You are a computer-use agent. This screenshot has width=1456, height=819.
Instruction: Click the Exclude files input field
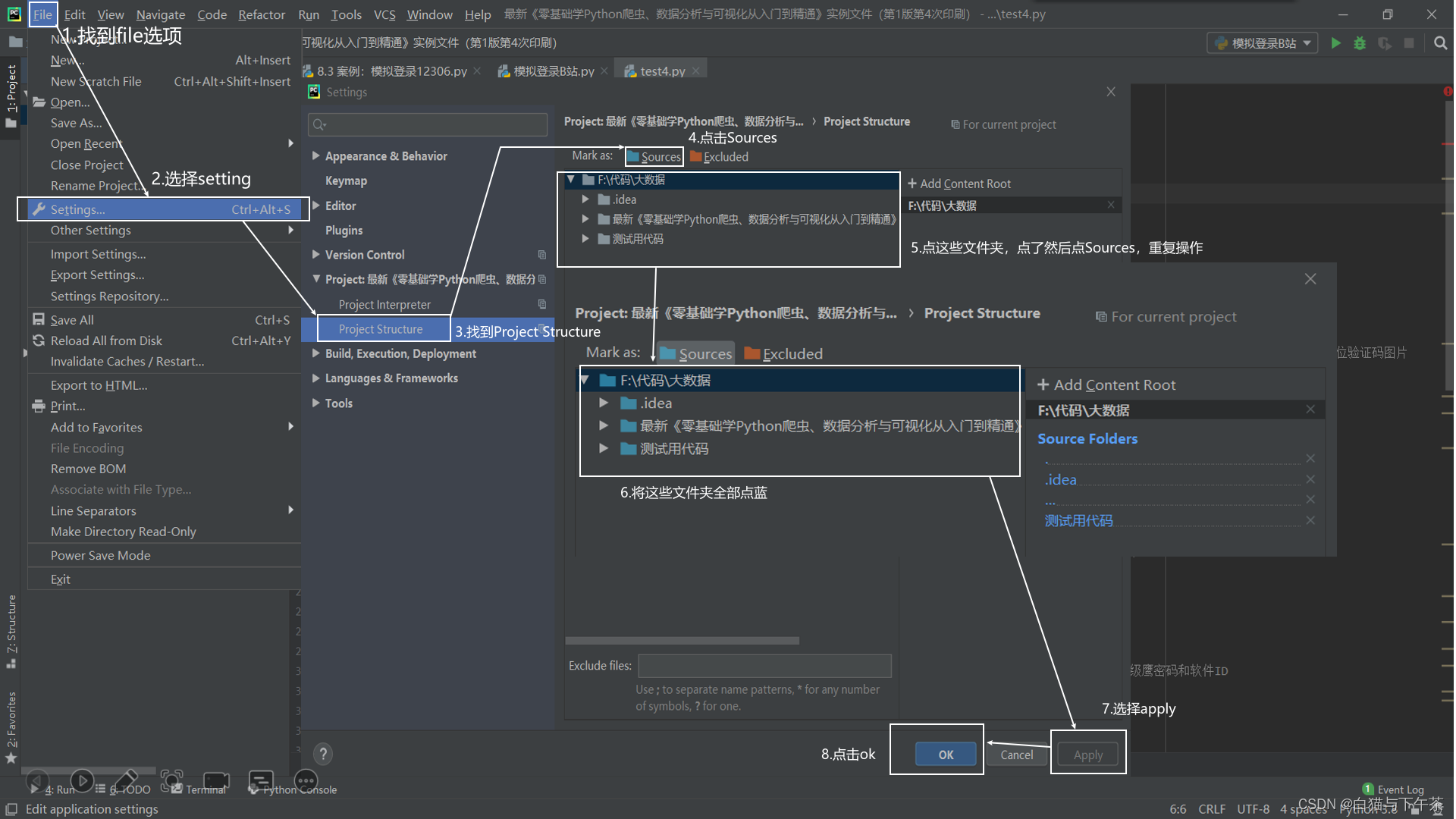click(x=764, y=666)
